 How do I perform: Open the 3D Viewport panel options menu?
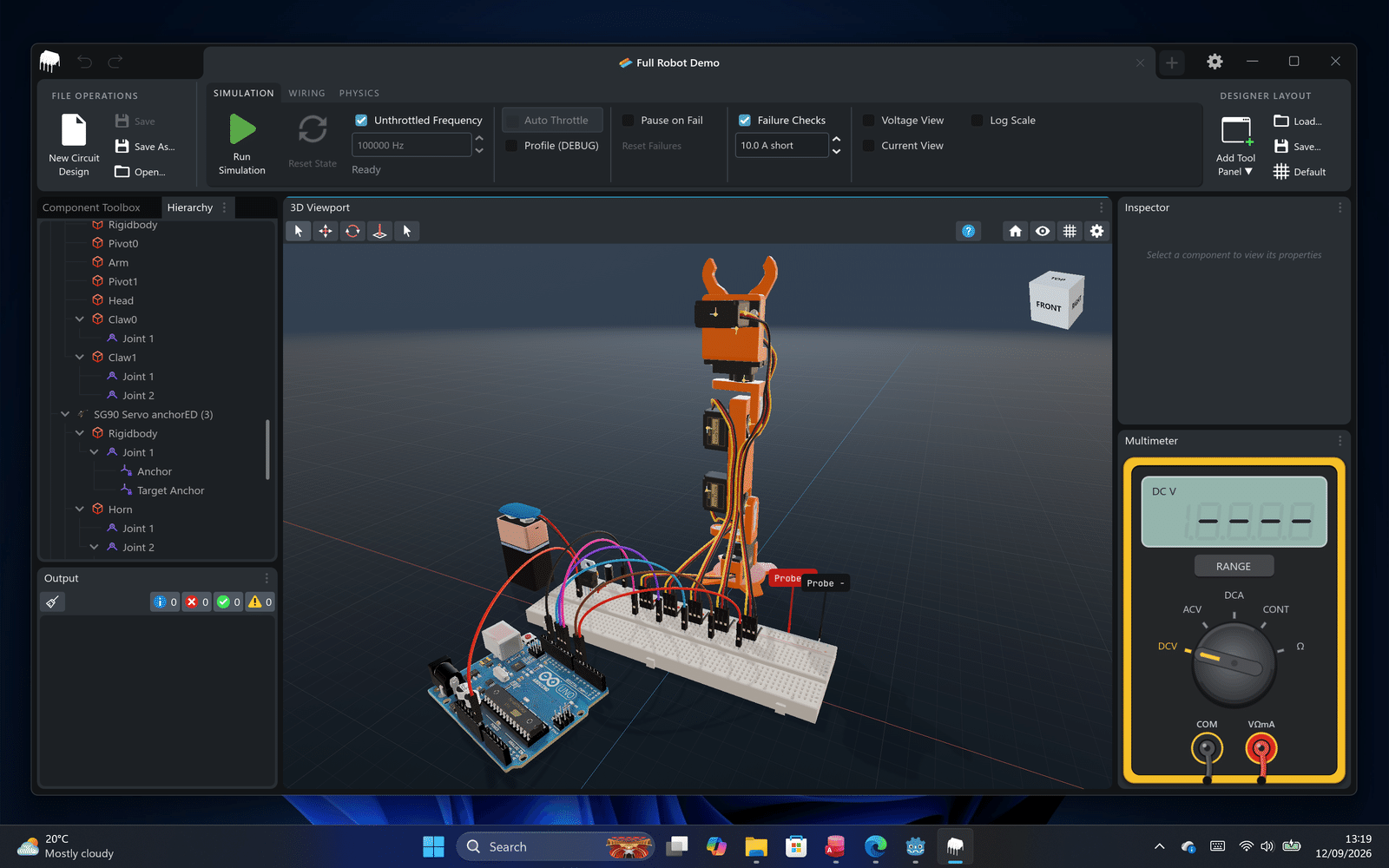tap(1102, 207)
